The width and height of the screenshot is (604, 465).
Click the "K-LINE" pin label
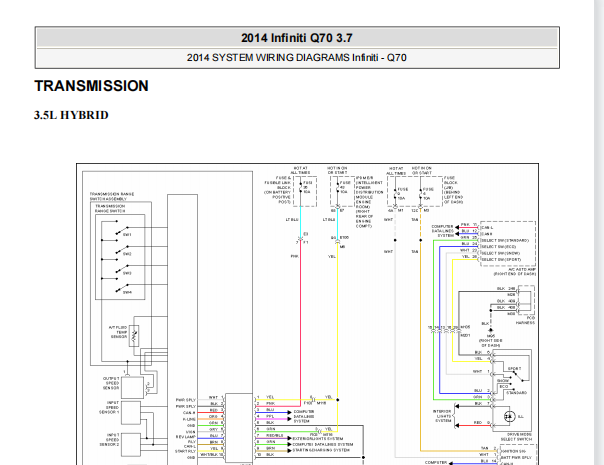point(189,419)
